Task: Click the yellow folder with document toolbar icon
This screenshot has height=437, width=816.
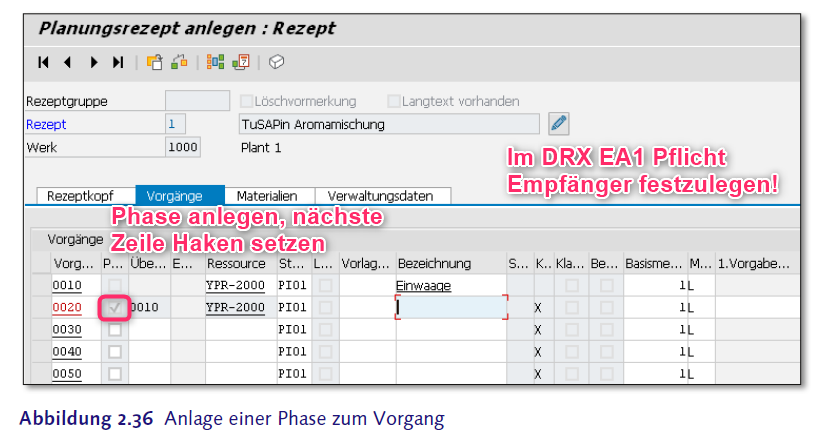Action: (x=155, y=62)
